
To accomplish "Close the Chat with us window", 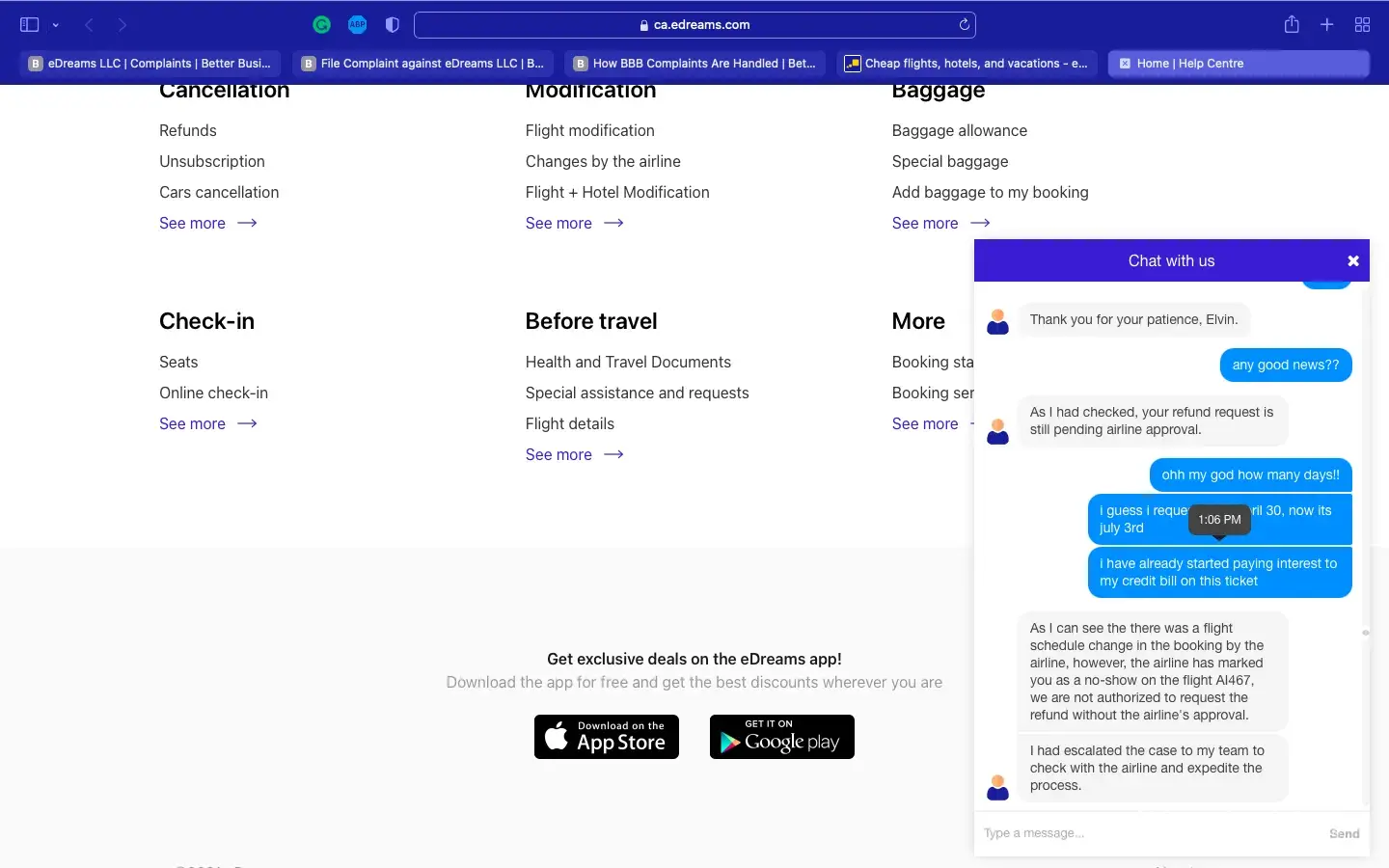I will pos(1353,261).
